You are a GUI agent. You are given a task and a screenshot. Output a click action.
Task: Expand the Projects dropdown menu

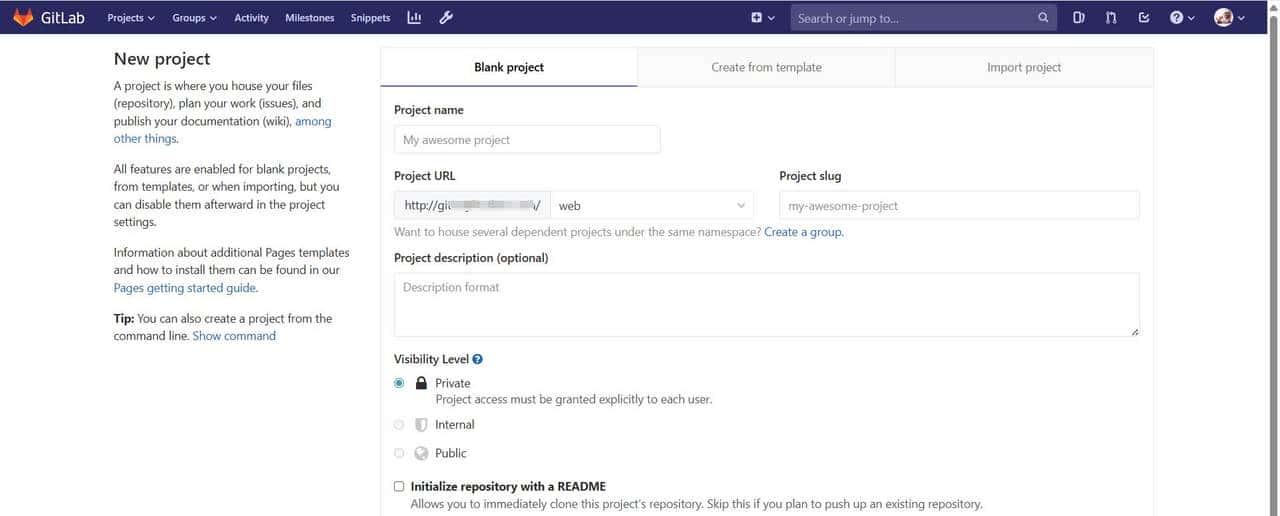(131, 17)
